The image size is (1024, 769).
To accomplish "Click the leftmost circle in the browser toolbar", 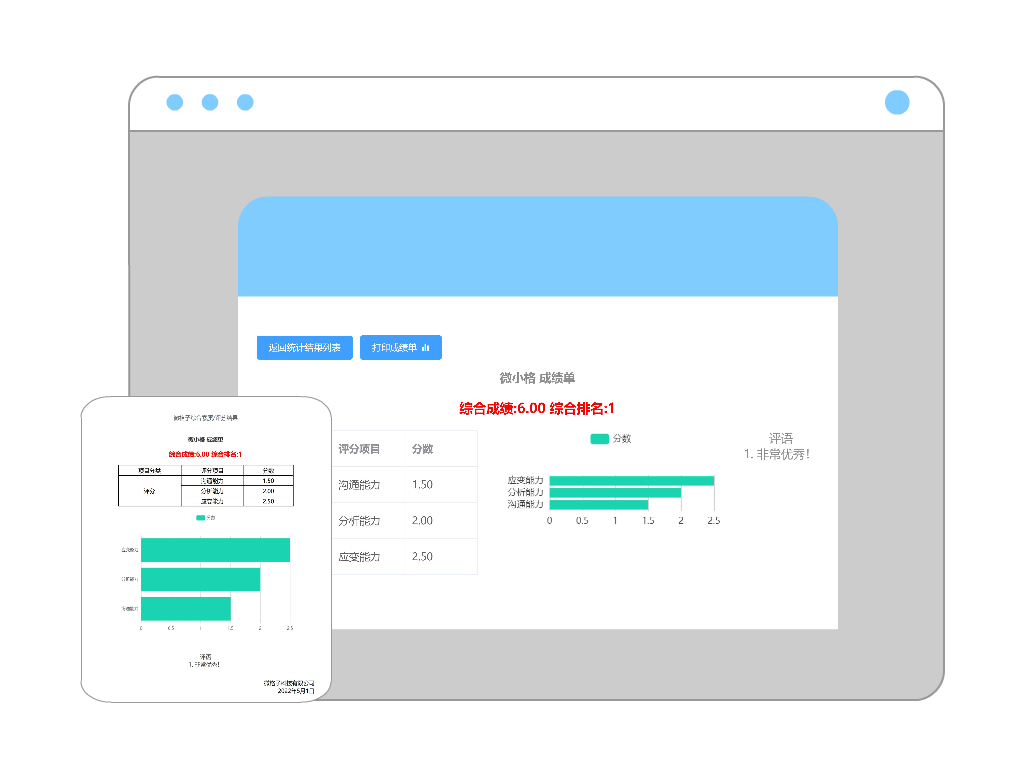I will coord(176,101).
